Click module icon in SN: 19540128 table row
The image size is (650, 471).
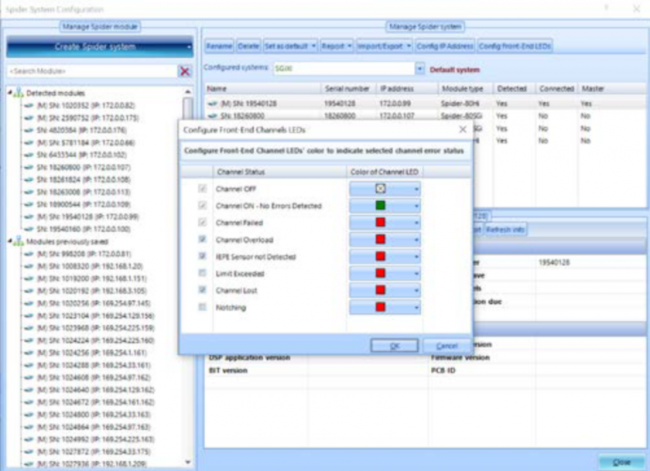tap(213, 102)
